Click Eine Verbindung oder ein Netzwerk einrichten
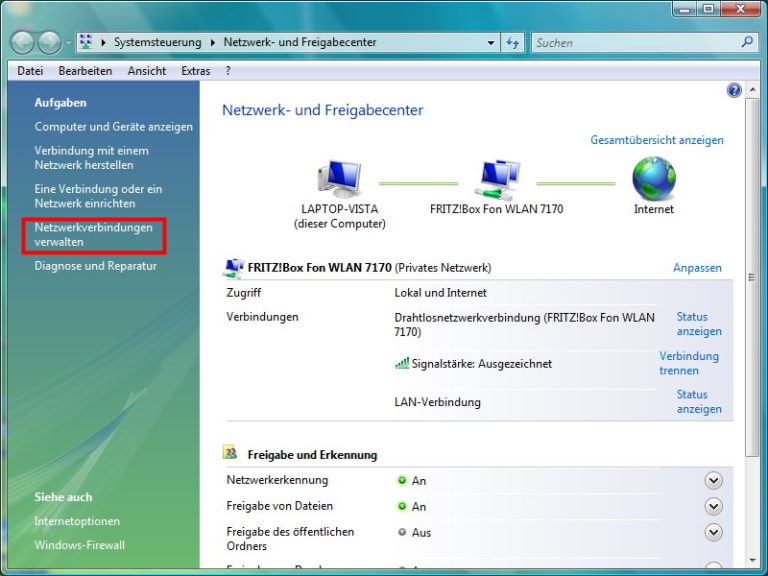This screenshot has height=576, width=768. [98, 196]
